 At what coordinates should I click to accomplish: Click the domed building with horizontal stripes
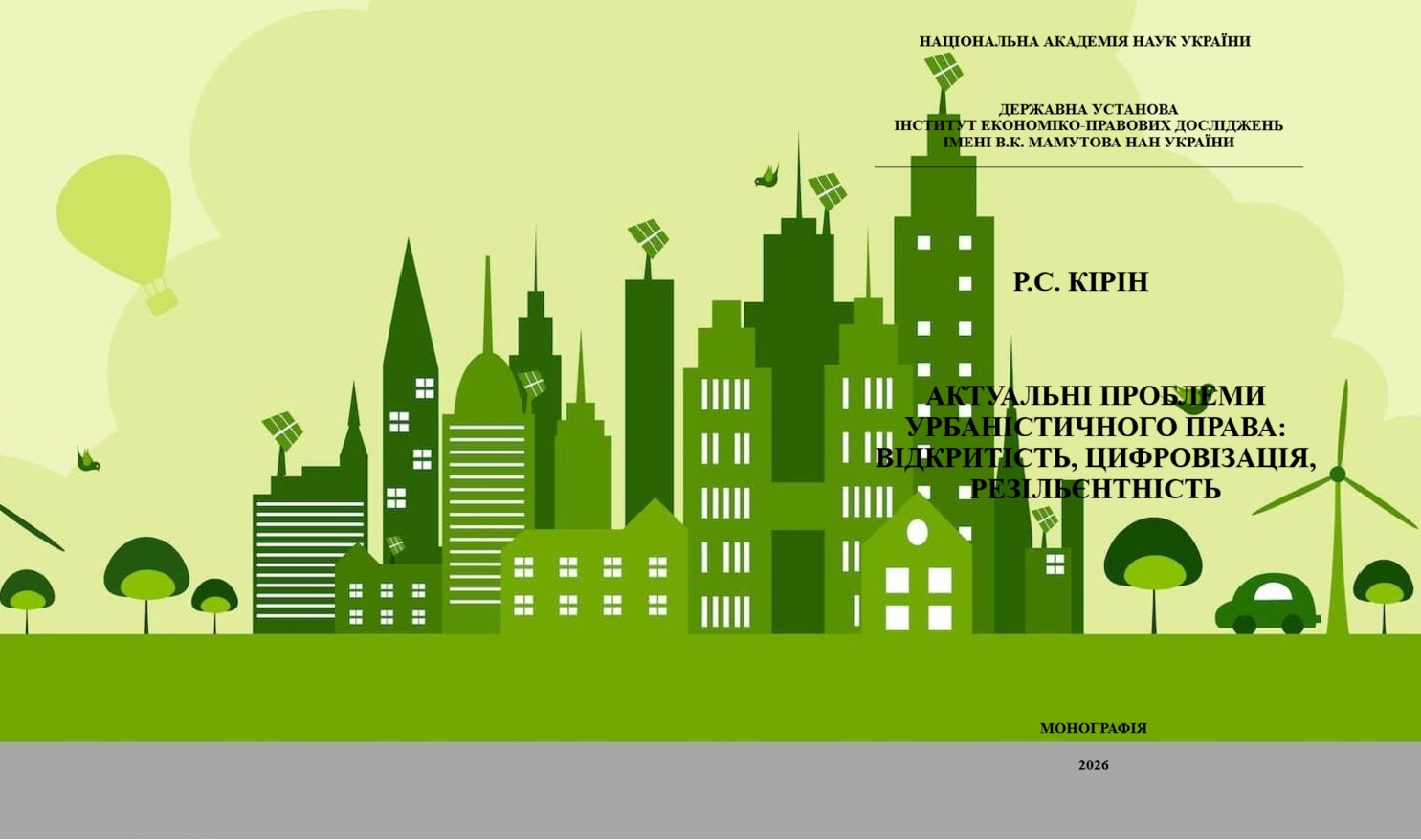(487, 478)
